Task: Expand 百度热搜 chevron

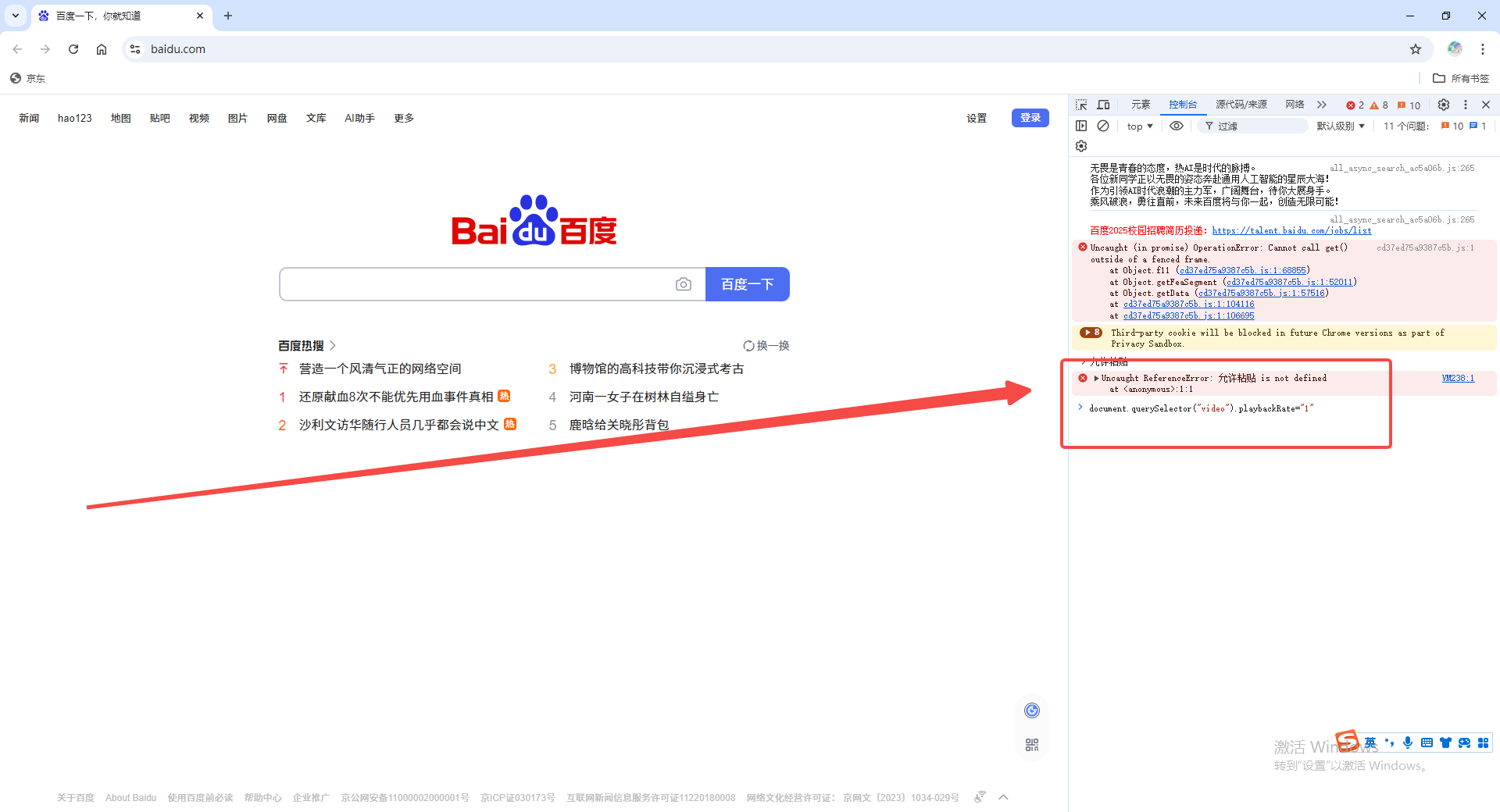Action: [x=333, y=345]
